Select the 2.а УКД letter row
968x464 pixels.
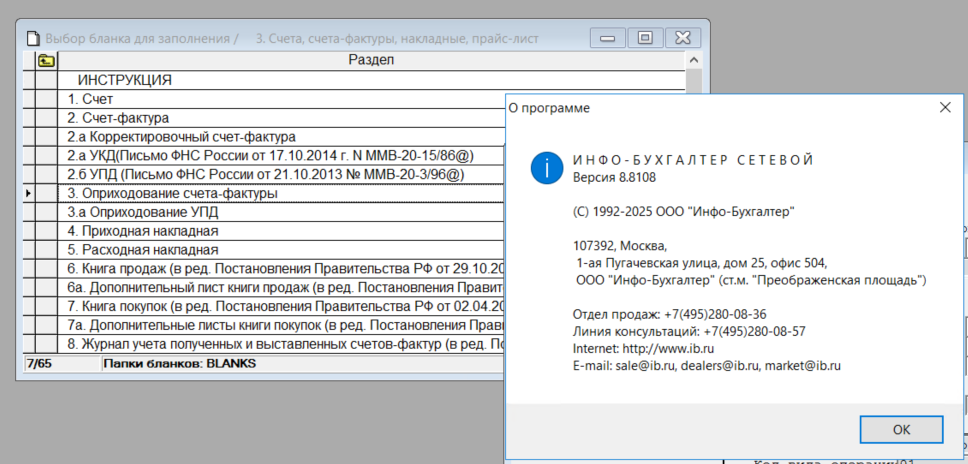point(281,155)
